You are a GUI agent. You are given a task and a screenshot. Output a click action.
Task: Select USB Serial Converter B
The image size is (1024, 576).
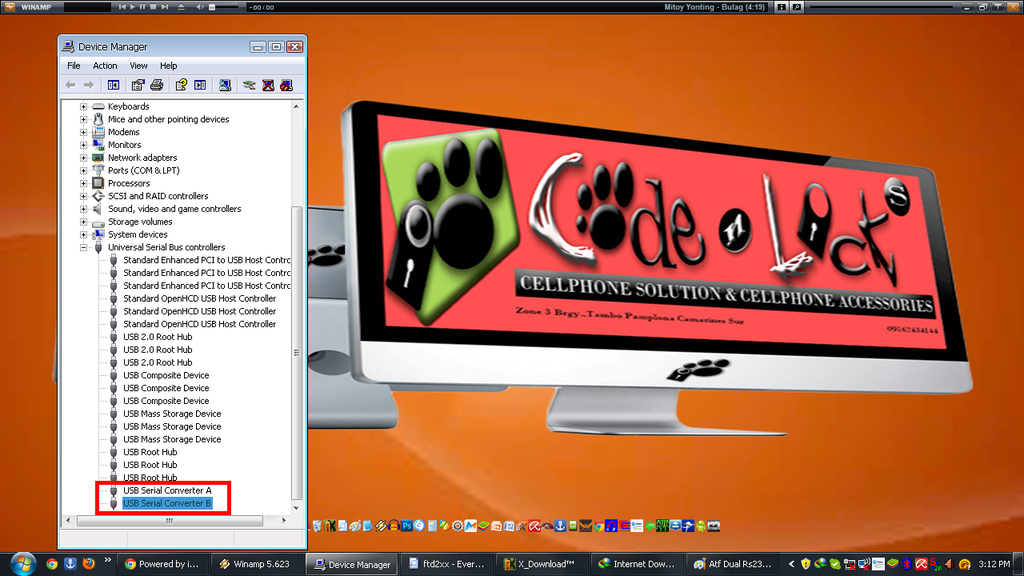[167, 504]
